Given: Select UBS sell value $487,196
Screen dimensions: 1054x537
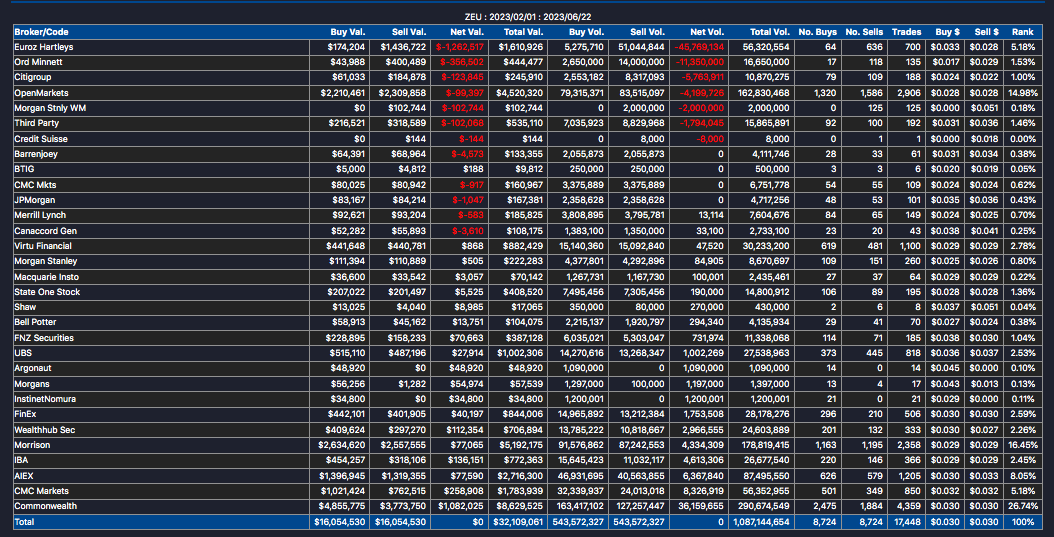Looking at the screenshot, I should click(407, 353).
